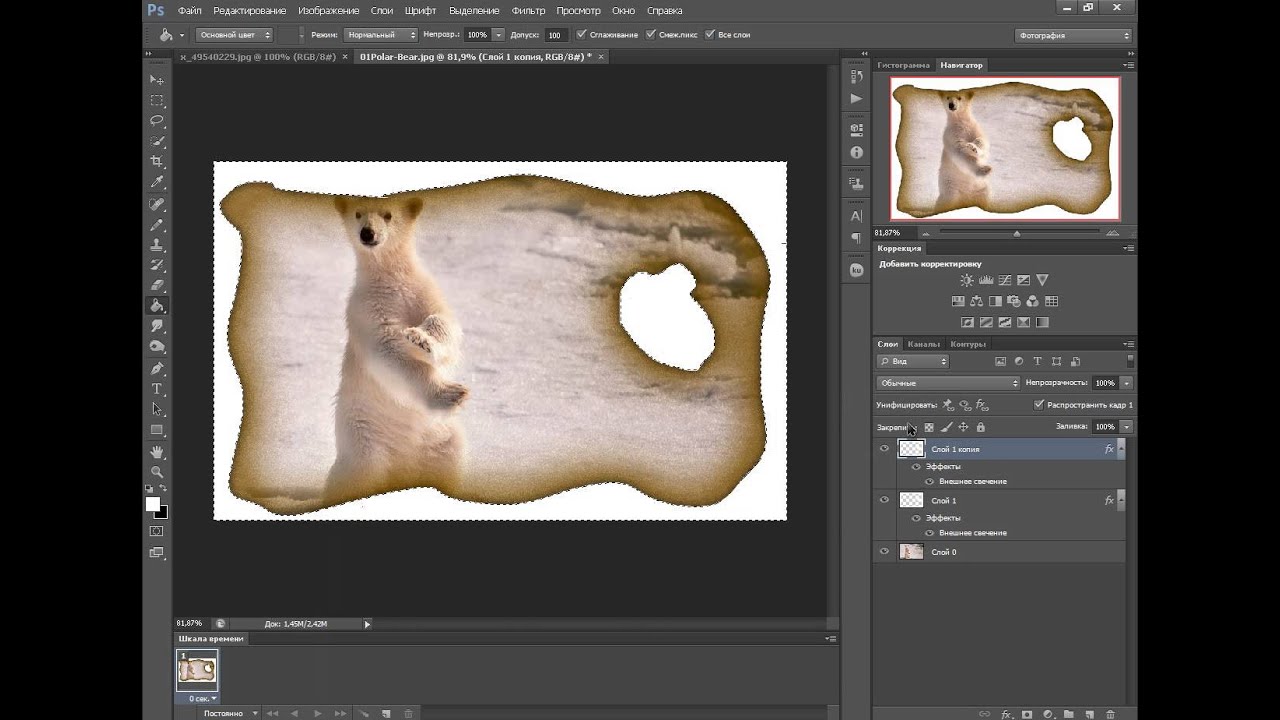The image size is (1280, 720).
Task: Open the Фотография workspace dropdown
Action: (x=1072, y=35)
